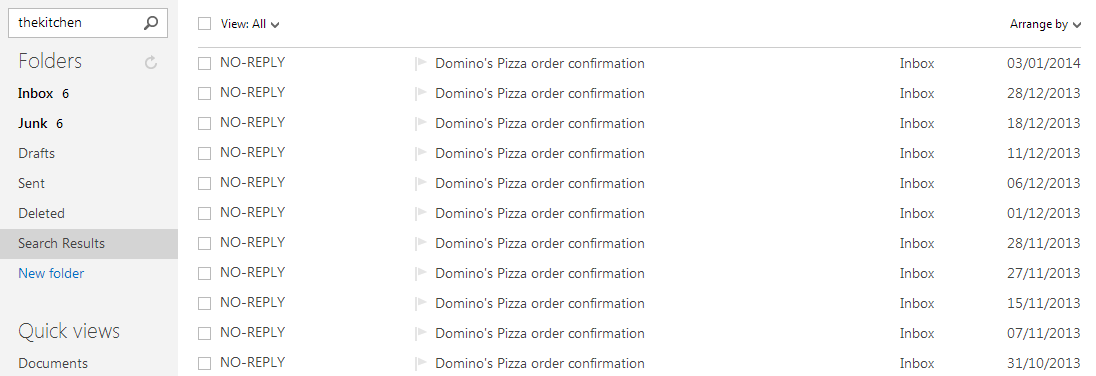Viewport: 1096px width, 376px height.
Task: Flag the 06/12/2013 order confirmation
Action: [x=420, y=184]
